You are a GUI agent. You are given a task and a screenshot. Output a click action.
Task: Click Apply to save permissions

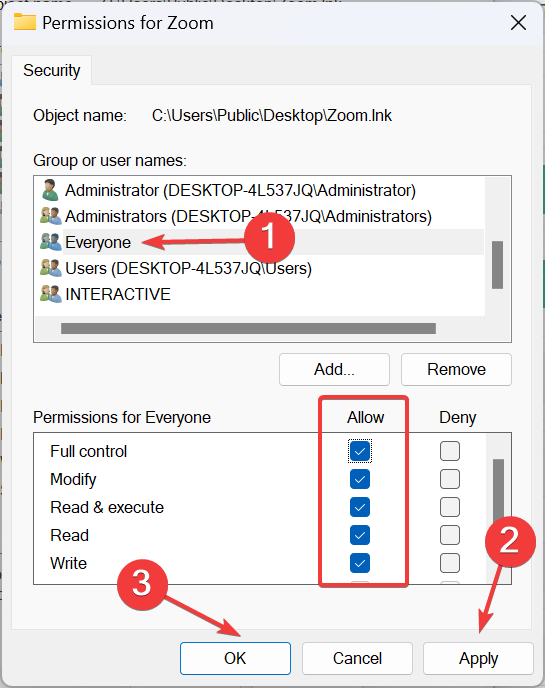(478, 658)
